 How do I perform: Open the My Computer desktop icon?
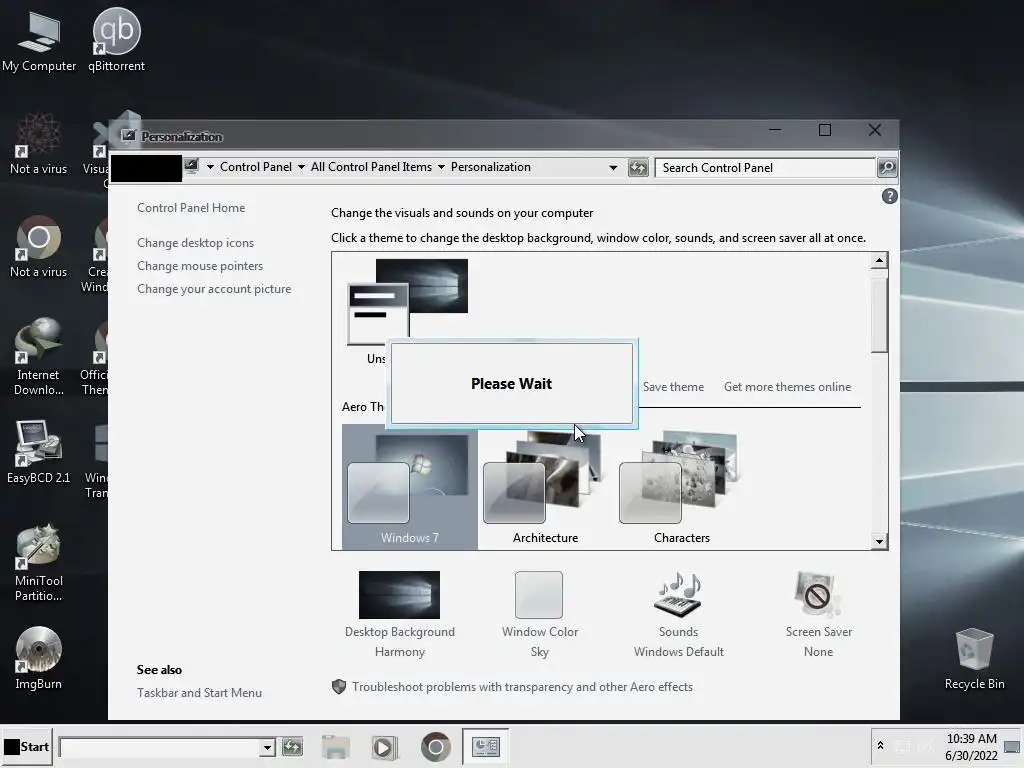(x=39, y=40)
